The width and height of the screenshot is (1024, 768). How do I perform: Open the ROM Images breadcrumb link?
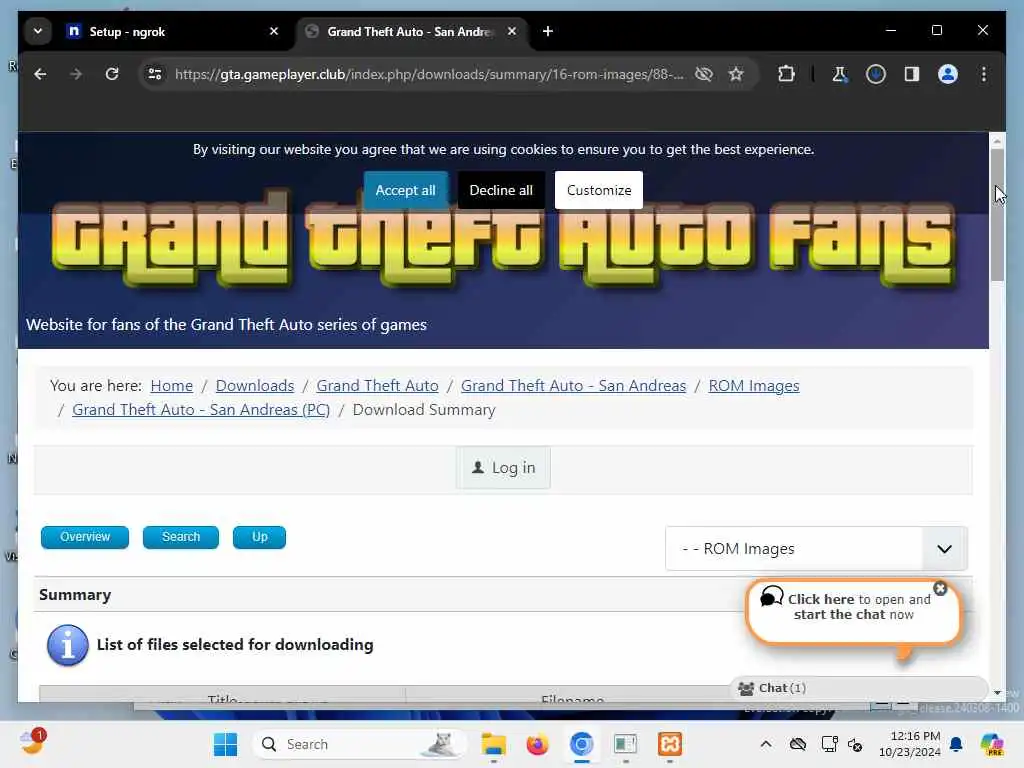[x=754, y=386]
